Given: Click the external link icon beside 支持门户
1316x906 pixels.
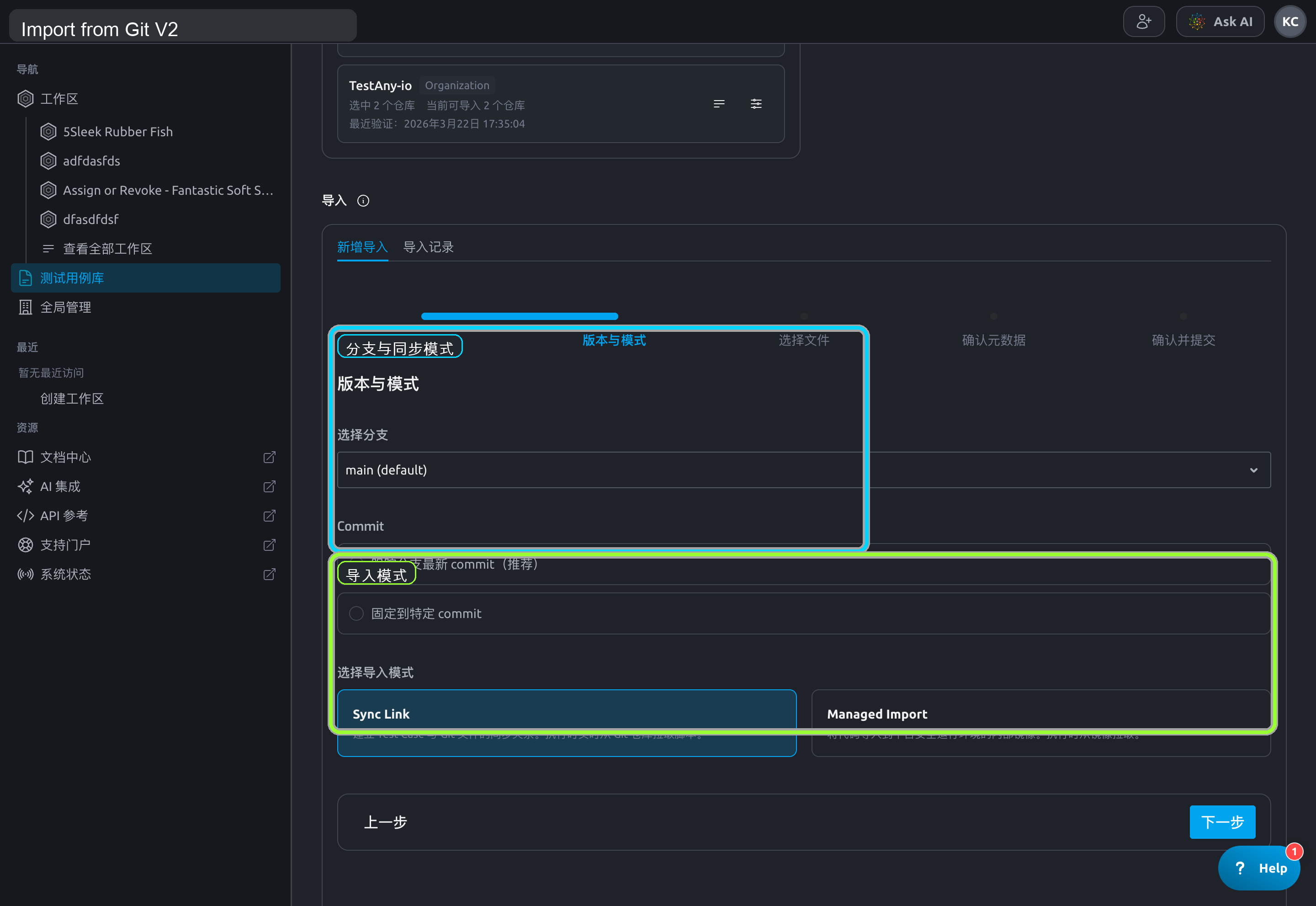Looking at the screenshot, I should pos(270,545).
